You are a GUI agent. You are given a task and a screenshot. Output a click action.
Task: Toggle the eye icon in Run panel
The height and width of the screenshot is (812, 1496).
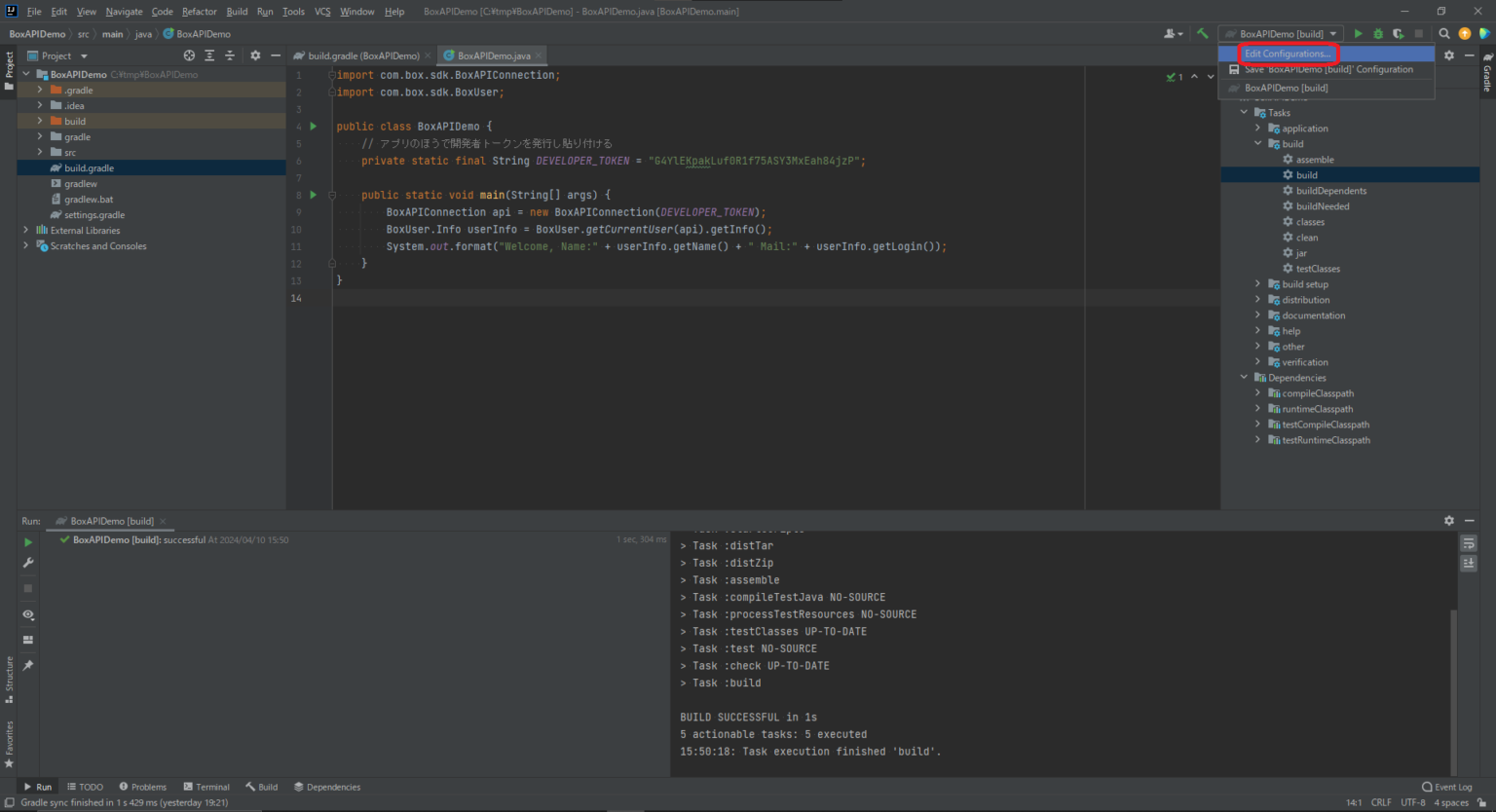(28, 614)
